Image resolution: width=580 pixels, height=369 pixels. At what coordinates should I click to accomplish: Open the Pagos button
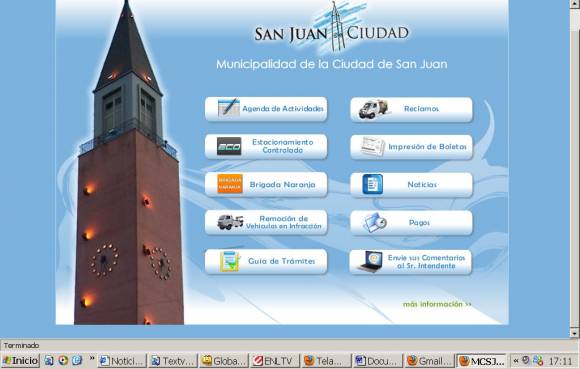click(411, 223)
